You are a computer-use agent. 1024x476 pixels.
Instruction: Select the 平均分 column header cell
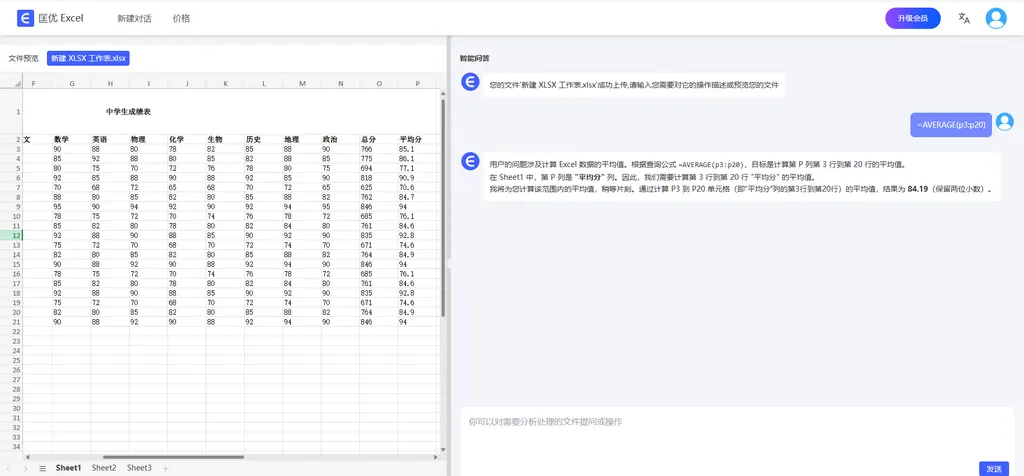pos(410,140)
